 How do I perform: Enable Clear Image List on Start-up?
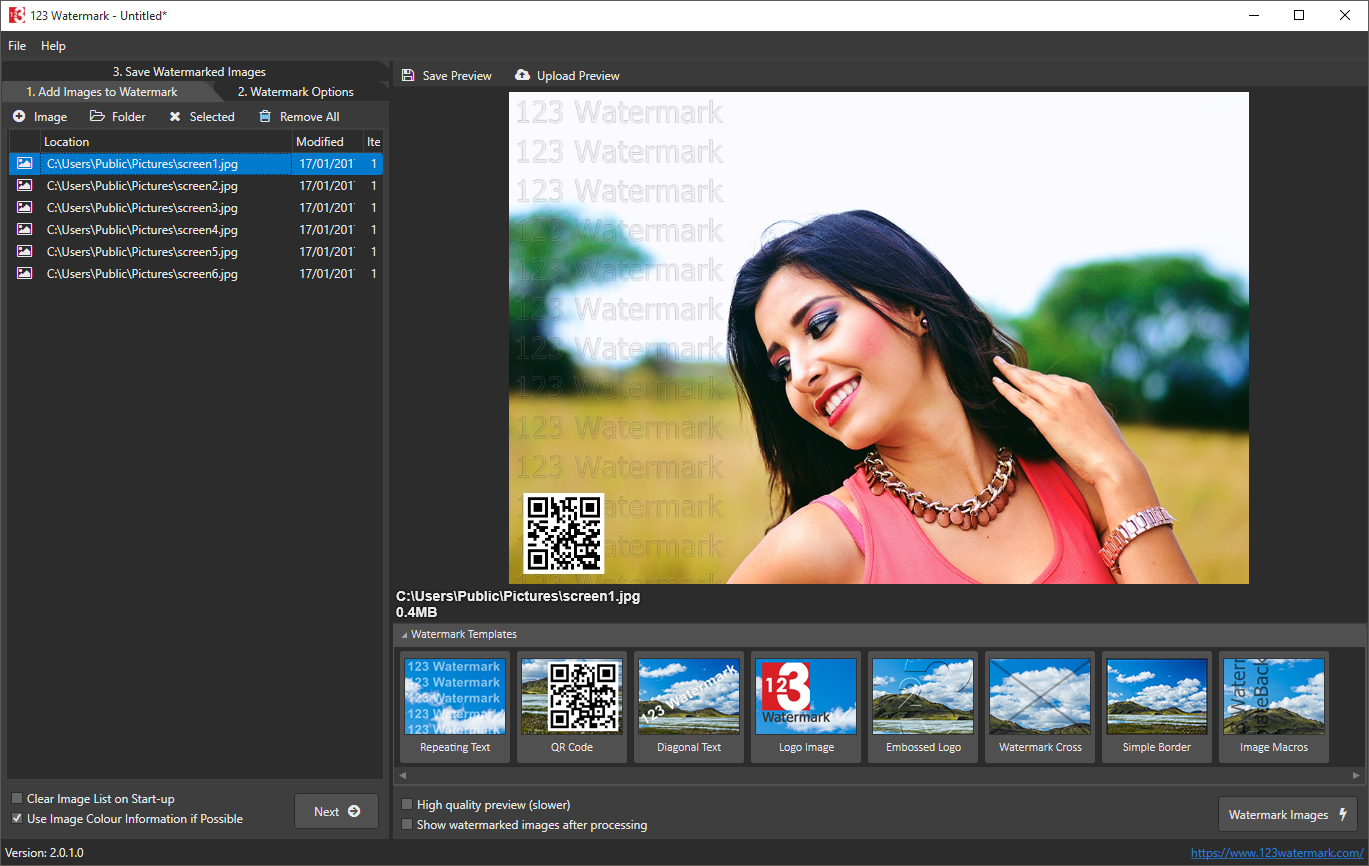17,799
